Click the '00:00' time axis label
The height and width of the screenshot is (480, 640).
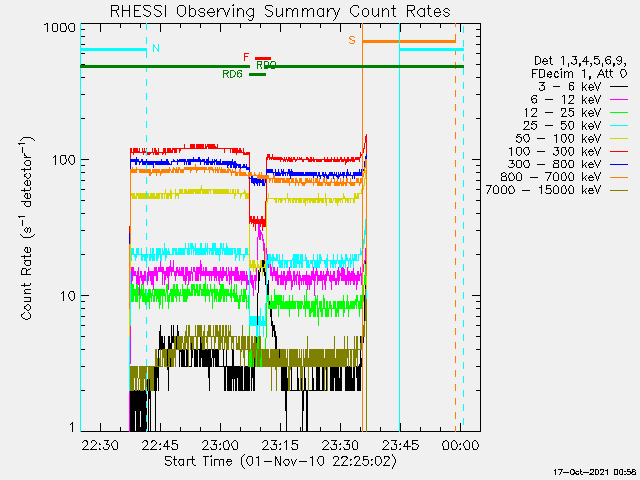pyautogui.click(x=460, y=444)
